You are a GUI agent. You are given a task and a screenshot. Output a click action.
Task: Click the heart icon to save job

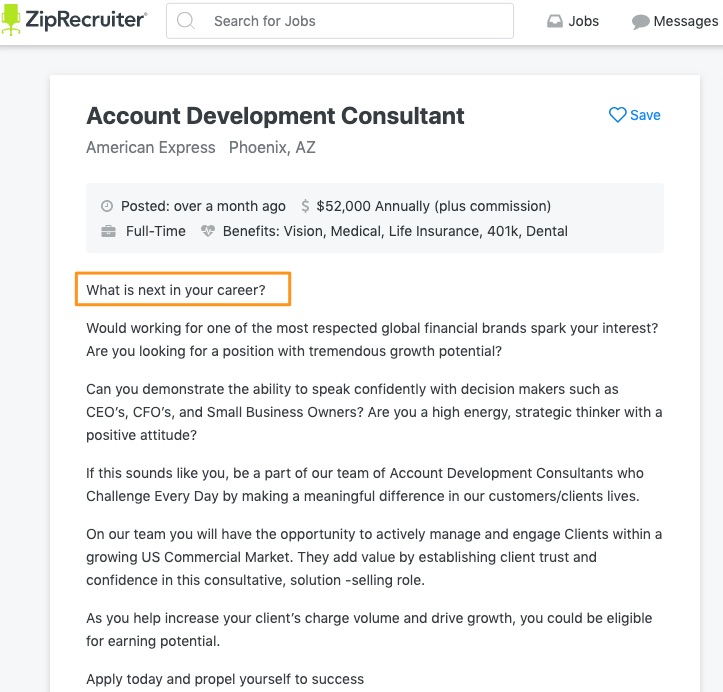pyautogui.click(x=617, y=115)
